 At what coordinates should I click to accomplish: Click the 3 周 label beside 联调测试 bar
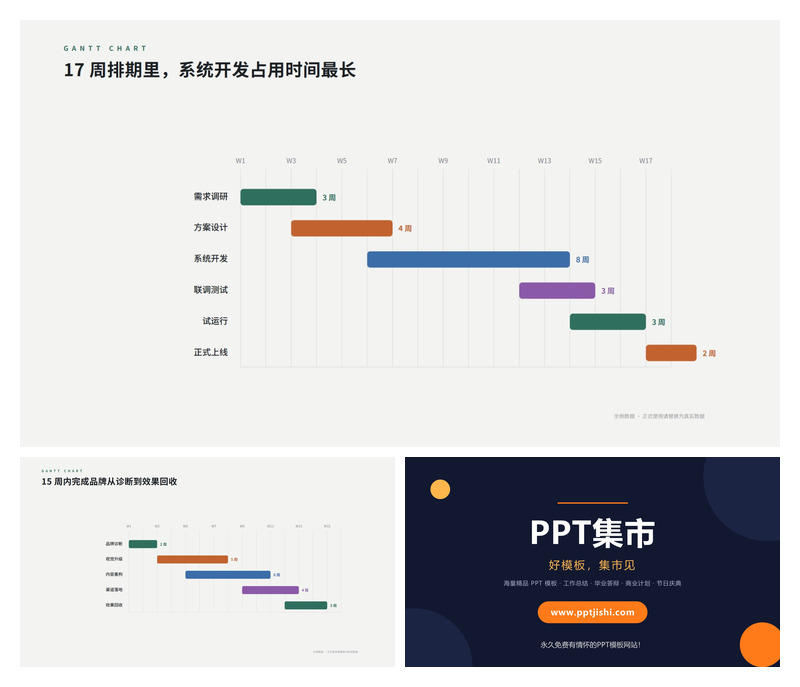click(x=607, y=291)
